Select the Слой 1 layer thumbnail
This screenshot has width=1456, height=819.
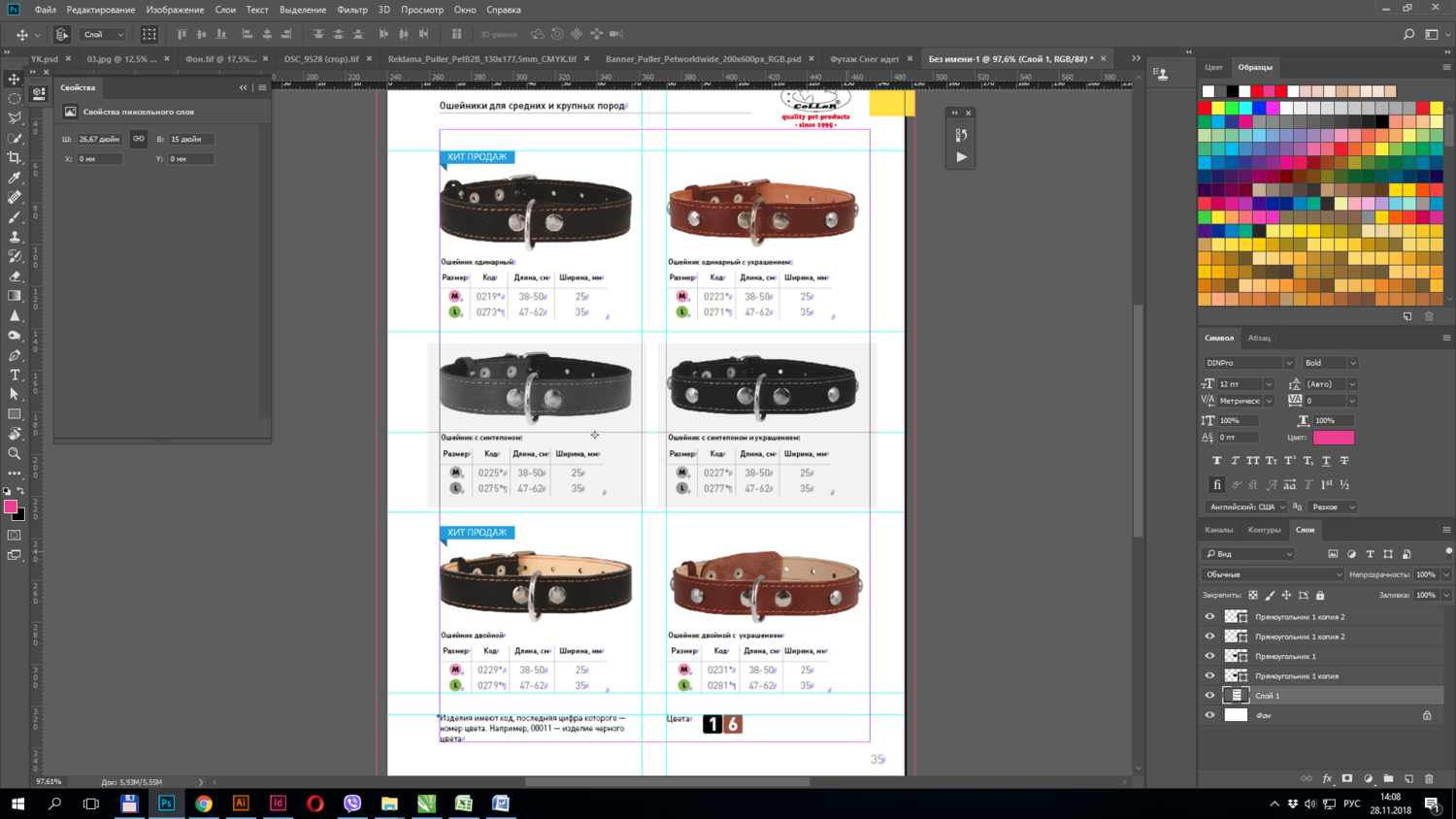tap(1236, 696)
